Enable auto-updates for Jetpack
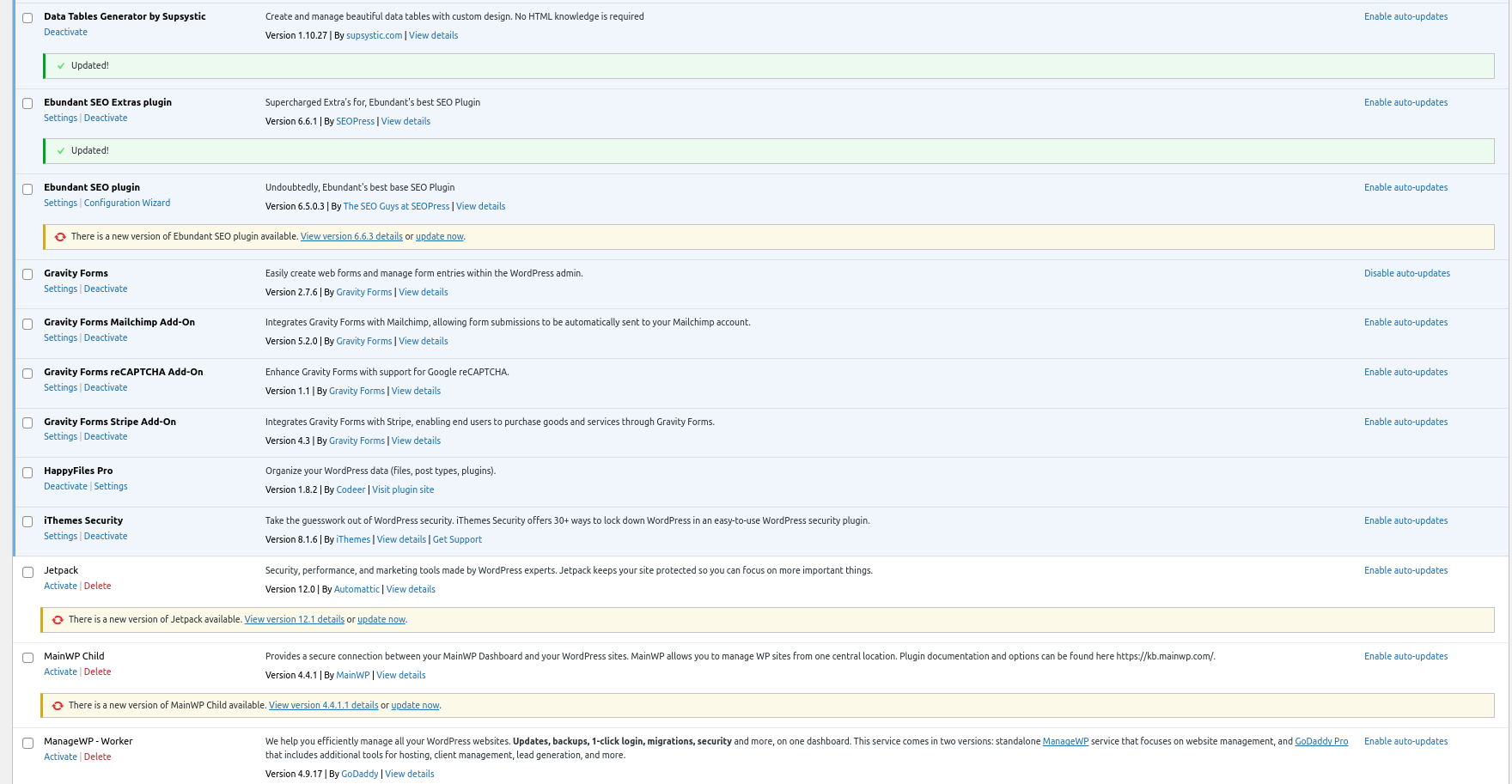The width and height of the screenshot is (1512, 784). point(1405,571)
